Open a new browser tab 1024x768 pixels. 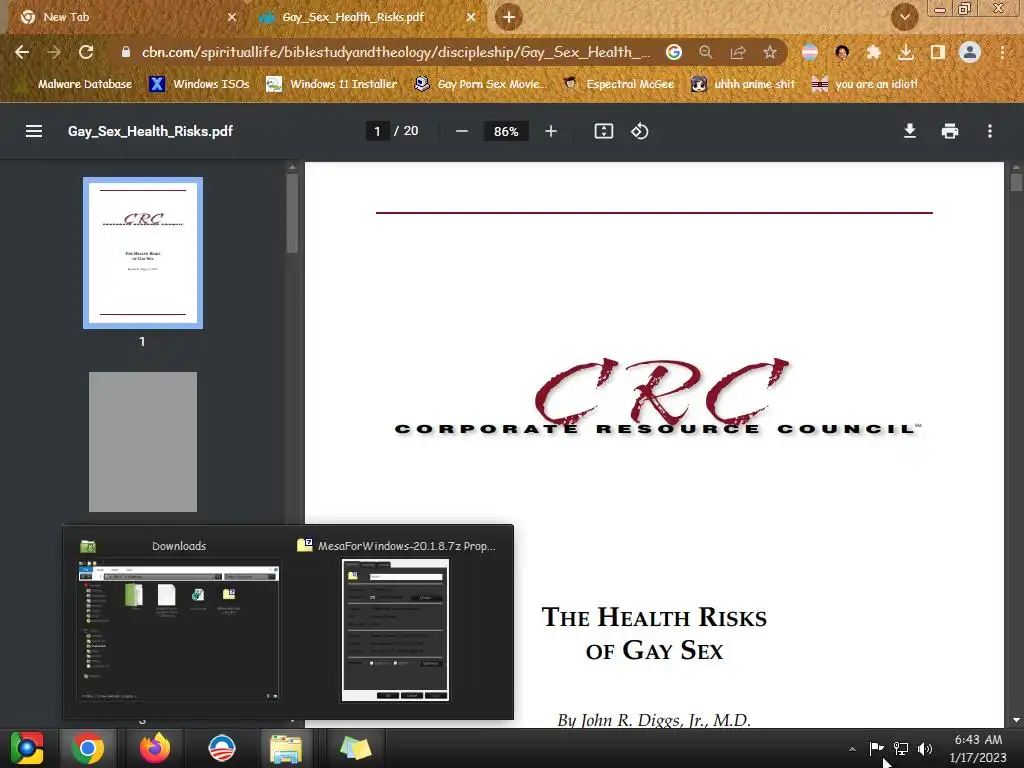[509, 17]
